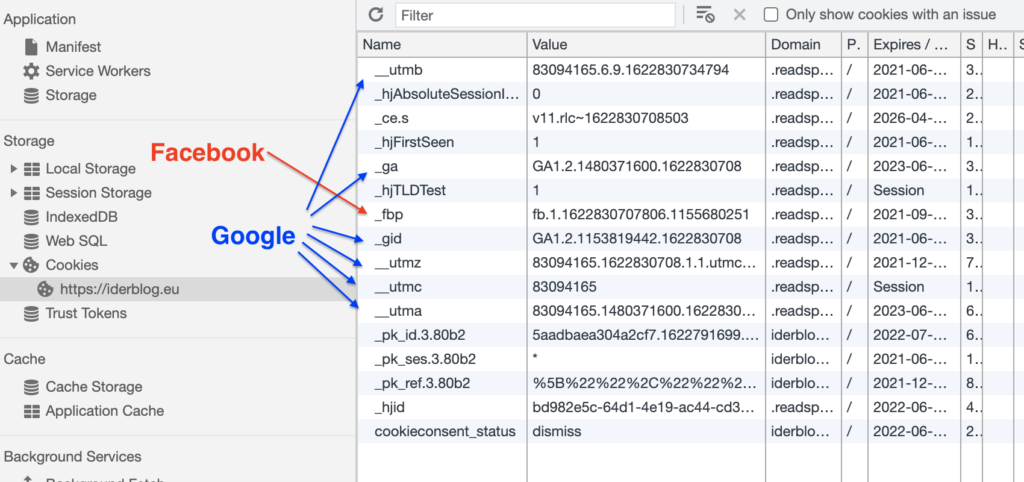Click the Manifest file icon
The height and width of the screenshot is (482, 1024).
point(31,47)
